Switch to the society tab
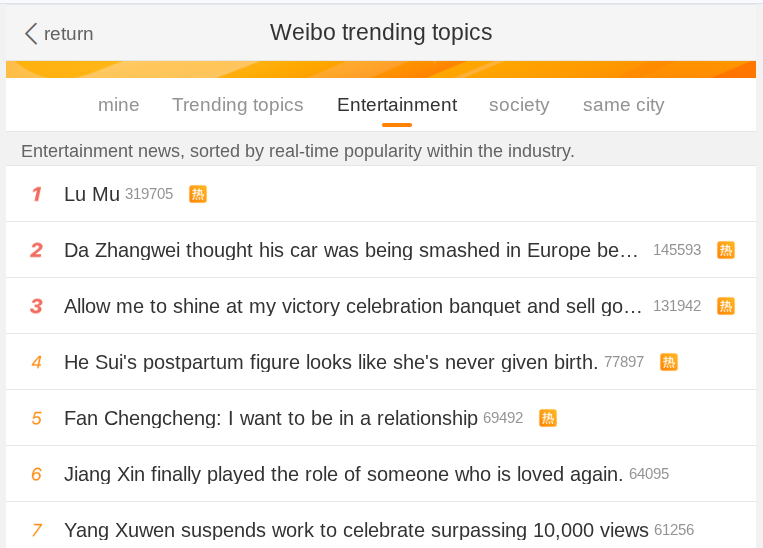Viewport: 763px width, 548px height. click(519, 105)
